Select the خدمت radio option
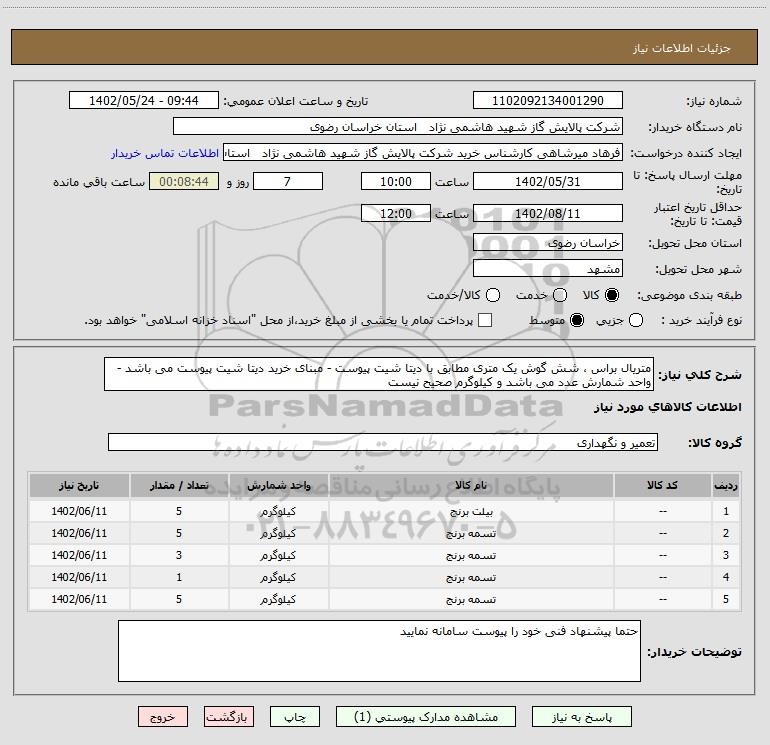This screenshot has width=770, height=745. click(x=560, y=296)
